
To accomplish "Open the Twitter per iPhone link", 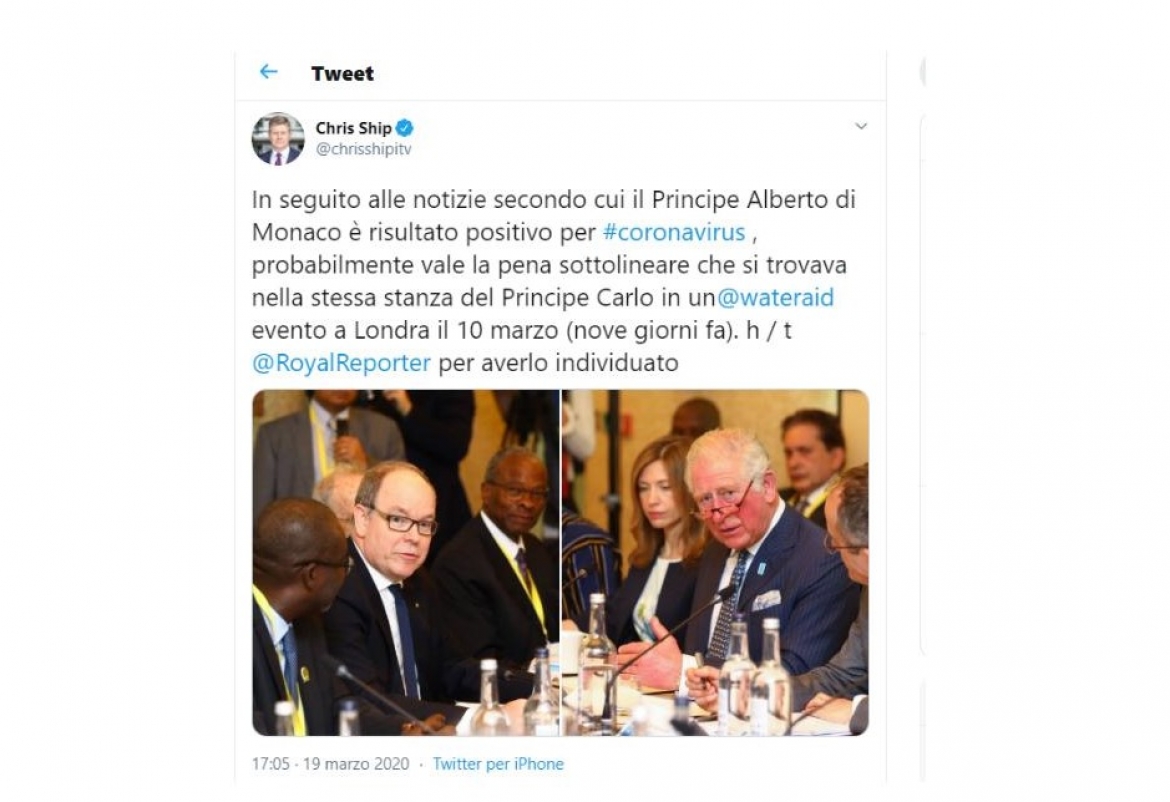I will coord(498,764).
